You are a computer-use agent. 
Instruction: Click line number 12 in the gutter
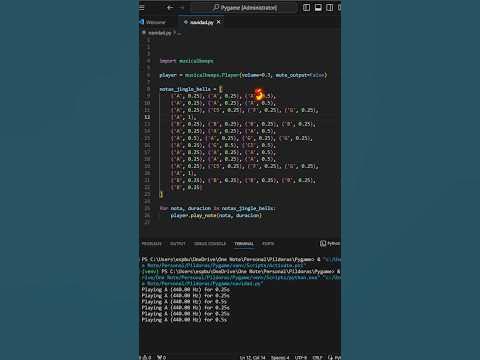click(x=147, y=117)
